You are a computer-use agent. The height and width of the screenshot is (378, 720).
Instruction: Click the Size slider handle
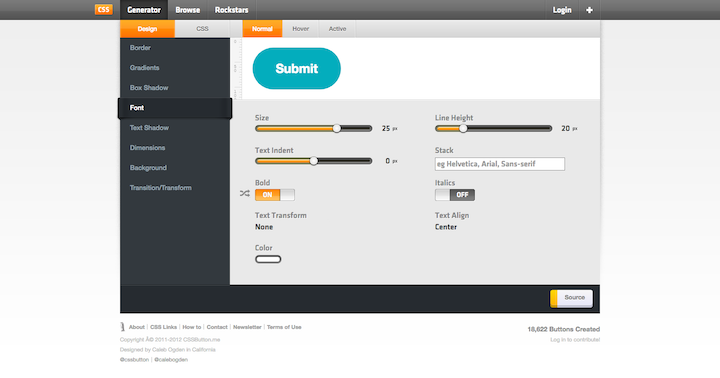337,129
